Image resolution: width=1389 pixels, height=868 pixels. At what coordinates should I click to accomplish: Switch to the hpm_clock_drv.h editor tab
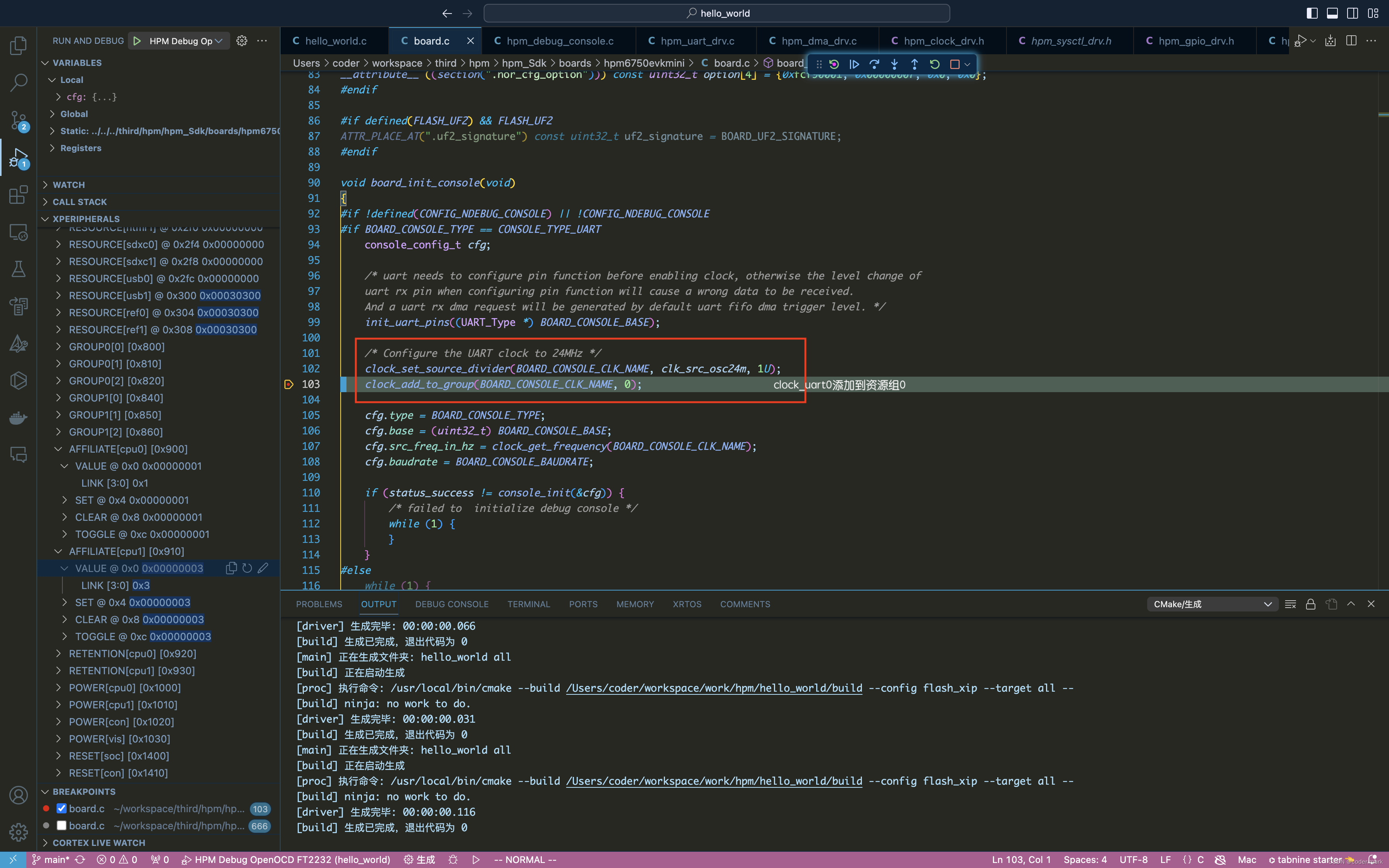943,41
